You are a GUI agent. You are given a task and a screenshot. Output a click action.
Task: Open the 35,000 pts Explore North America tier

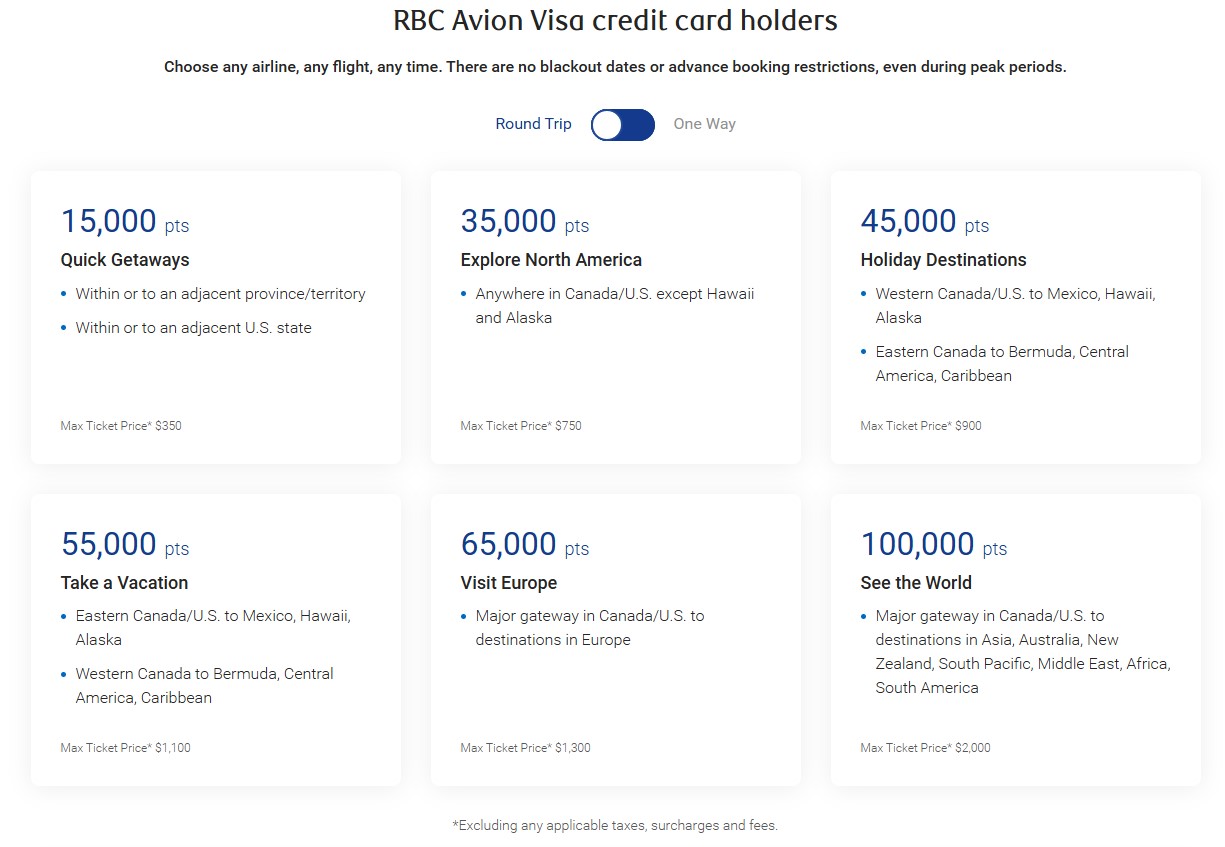point(615,317)
